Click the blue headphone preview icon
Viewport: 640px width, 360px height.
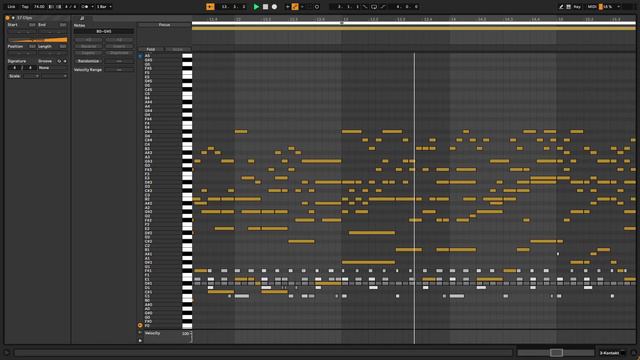click(x=140, y=56)
